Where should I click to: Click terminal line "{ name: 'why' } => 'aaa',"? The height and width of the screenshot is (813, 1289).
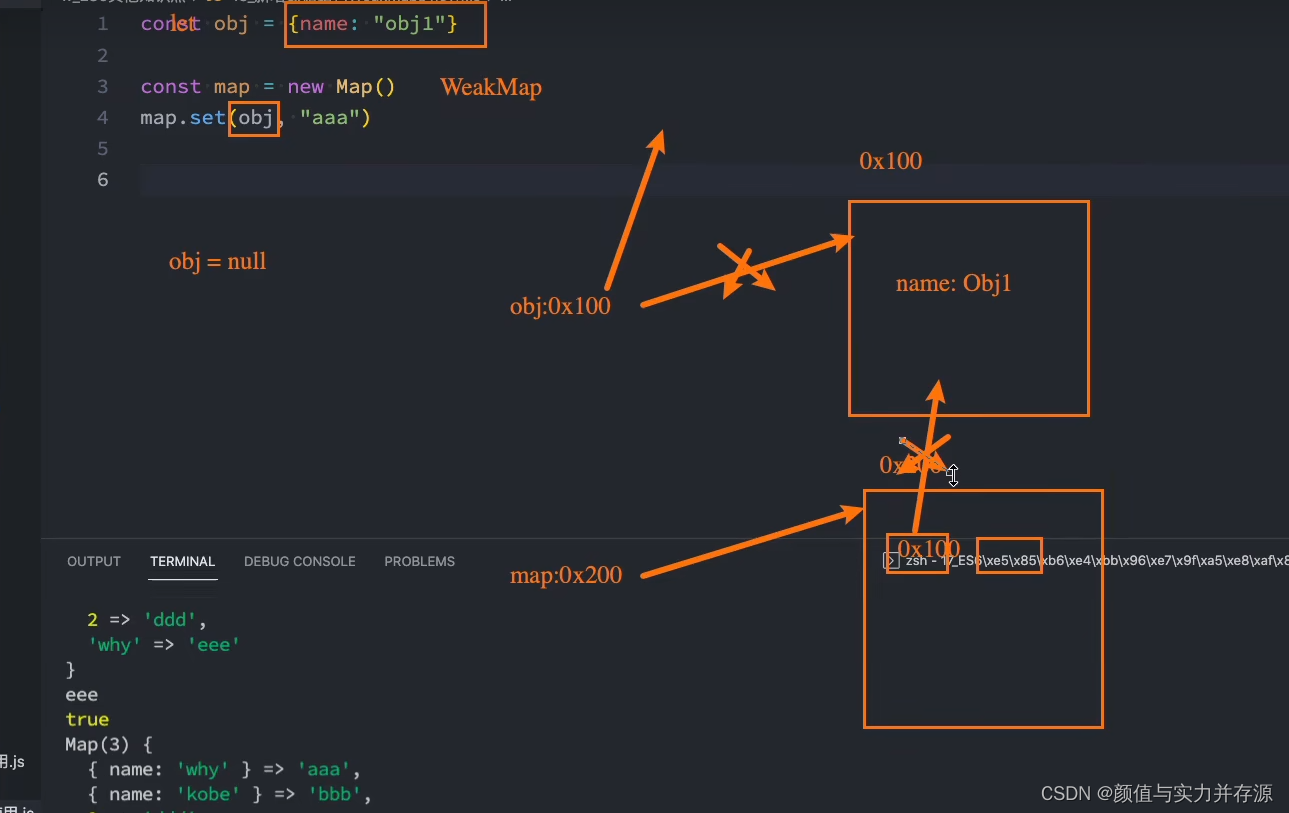tap(224, 769)
